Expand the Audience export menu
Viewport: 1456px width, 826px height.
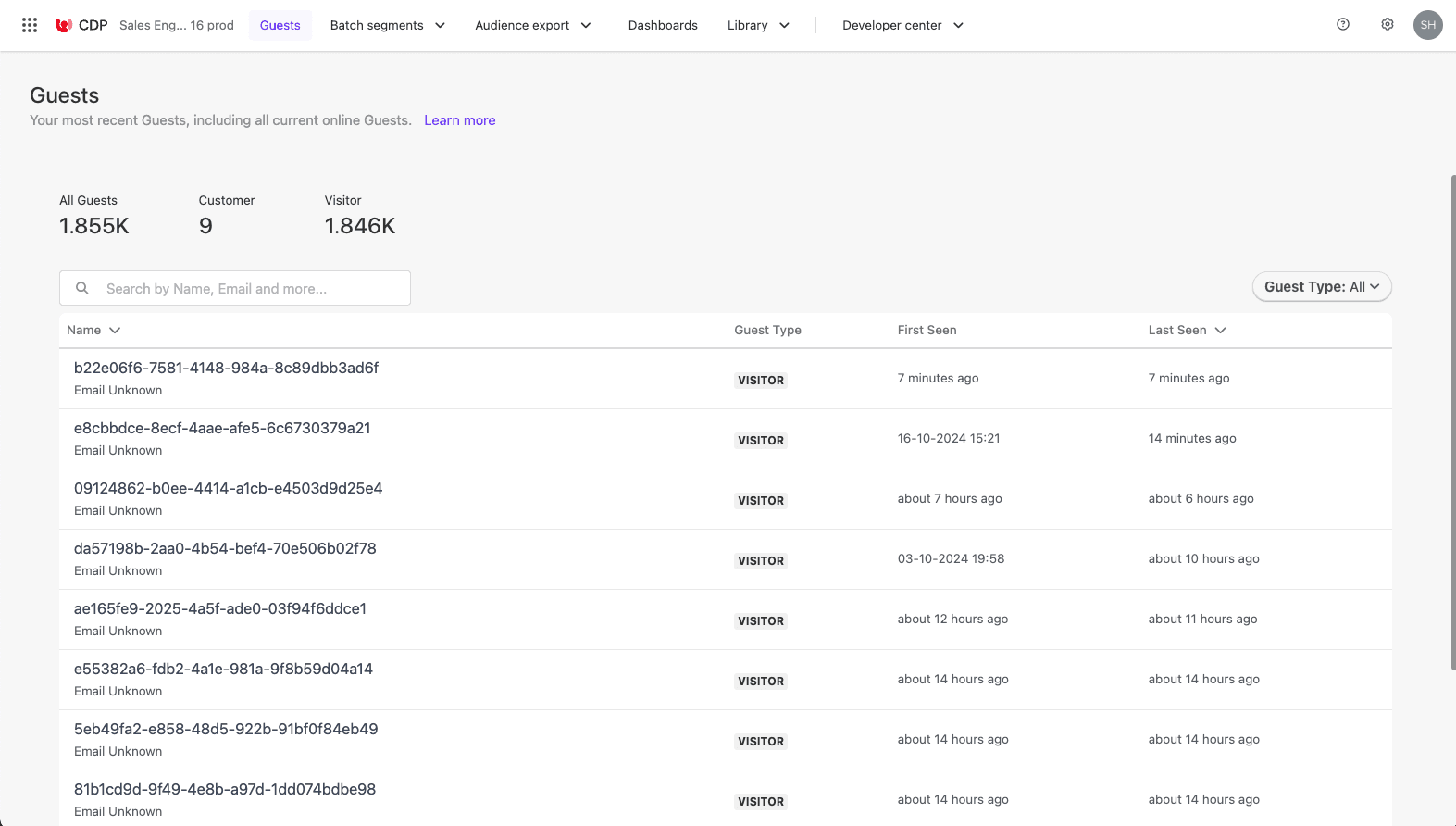click(532, 25)
